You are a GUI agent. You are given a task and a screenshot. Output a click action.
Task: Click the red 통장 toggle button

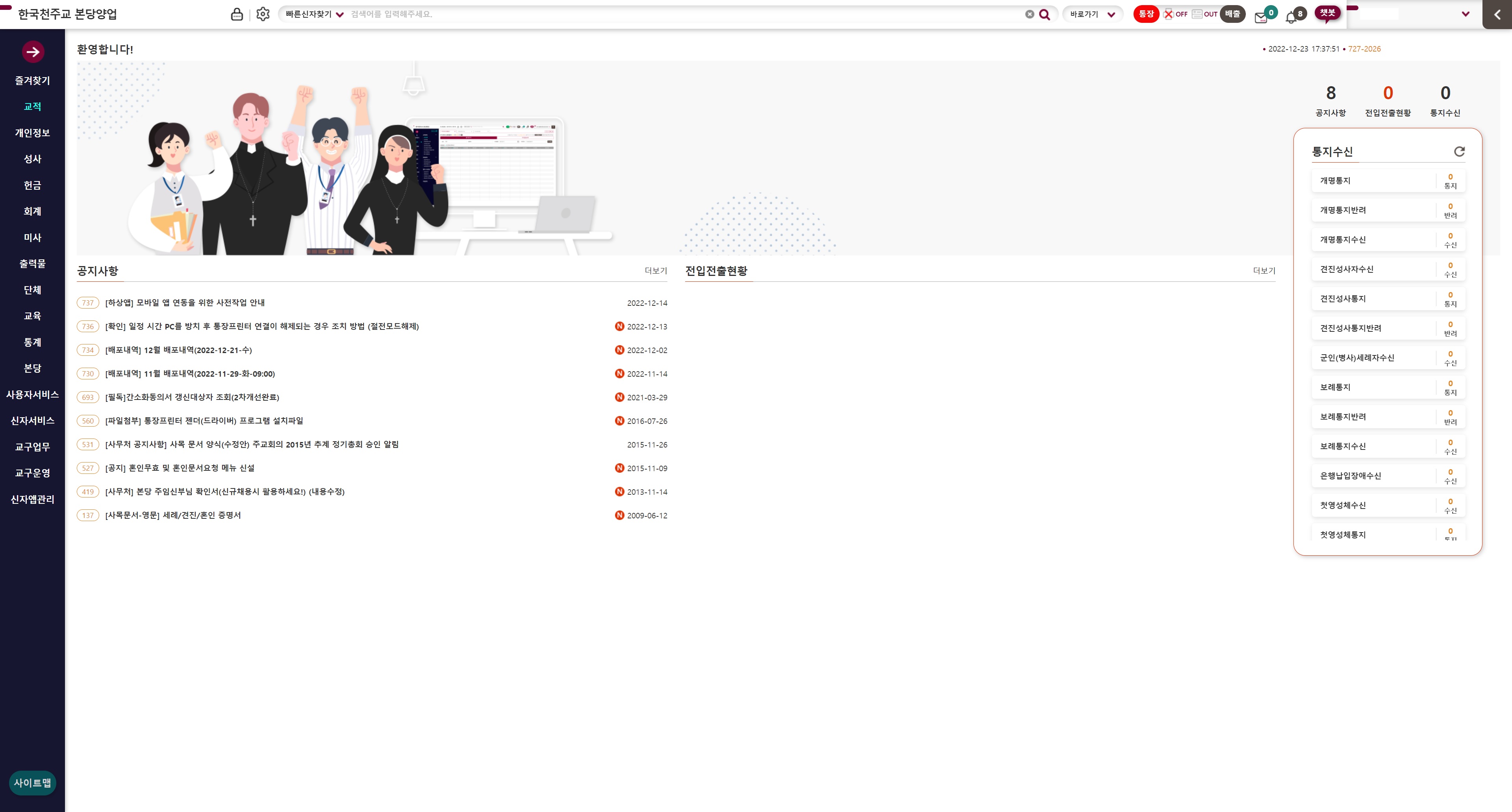click(x=1146, y=14)
